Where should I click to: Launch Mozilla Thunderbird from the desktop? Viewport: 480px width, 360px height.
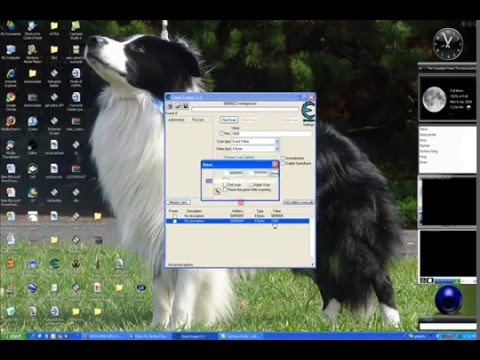click(x=11, y=149)
